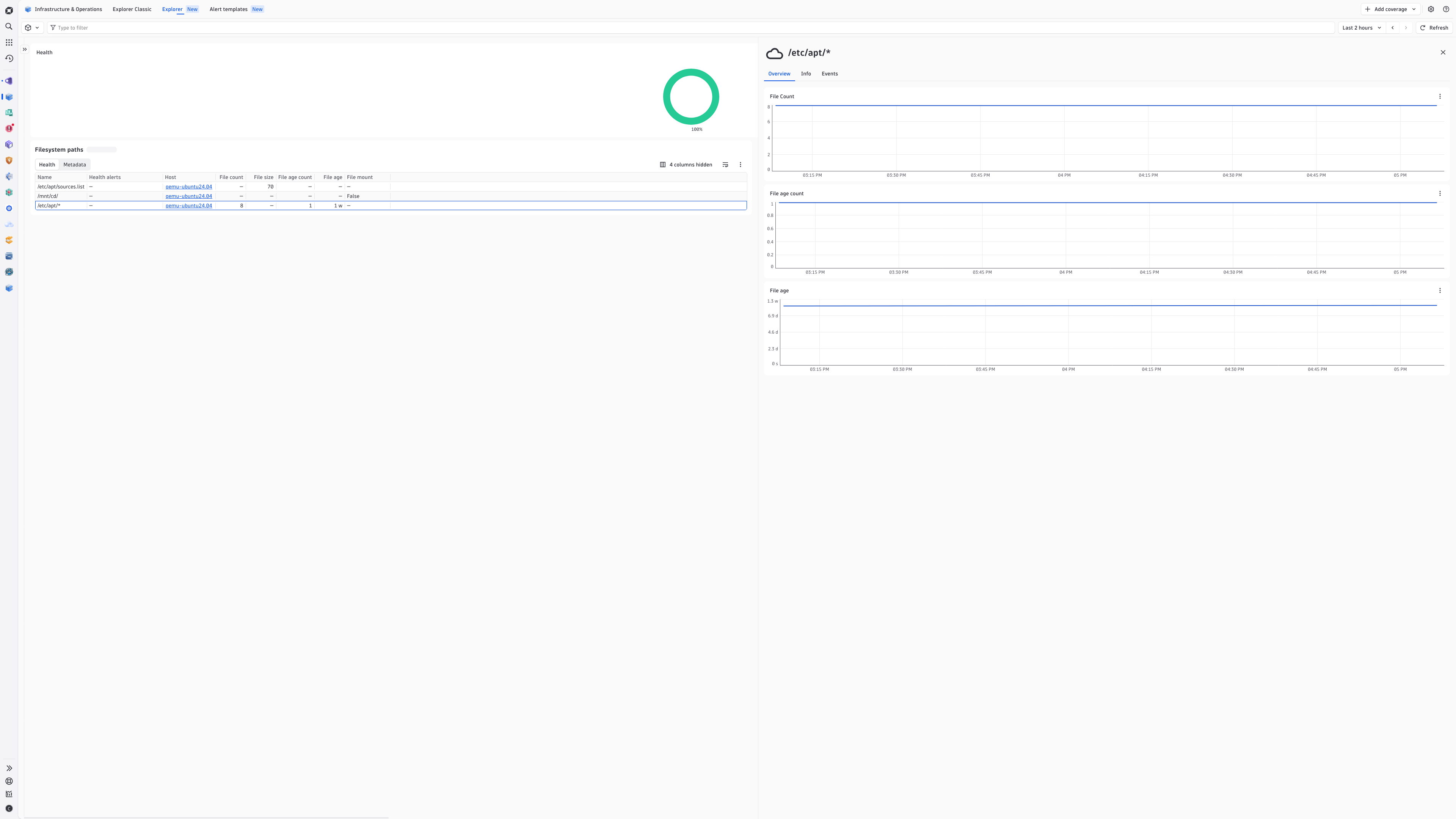Switch table view to Metadata
Viewport: 1456px width, 819px height.
75,165
